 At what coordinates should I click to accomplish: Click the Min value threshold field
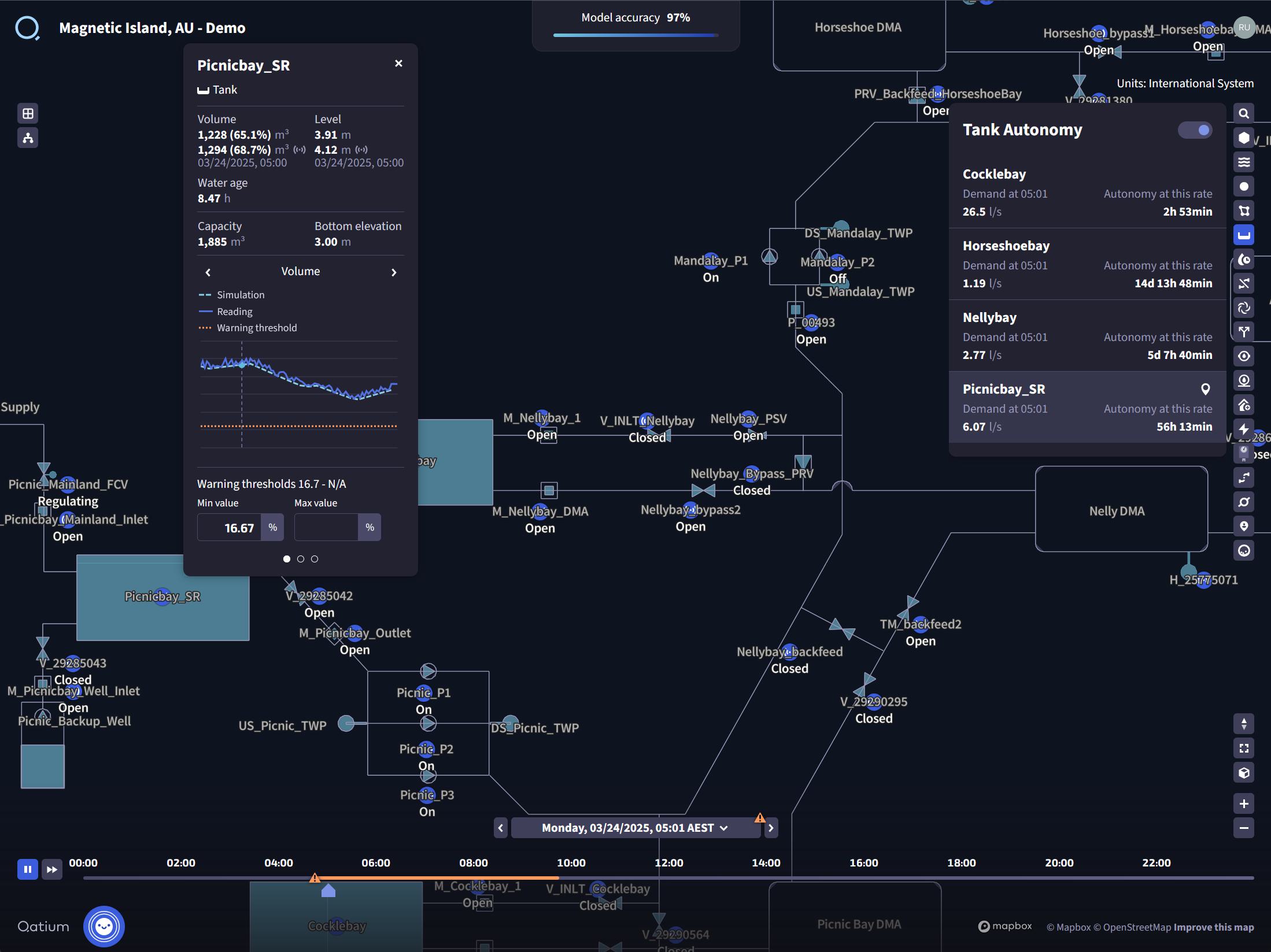click(x=230, y=528)
